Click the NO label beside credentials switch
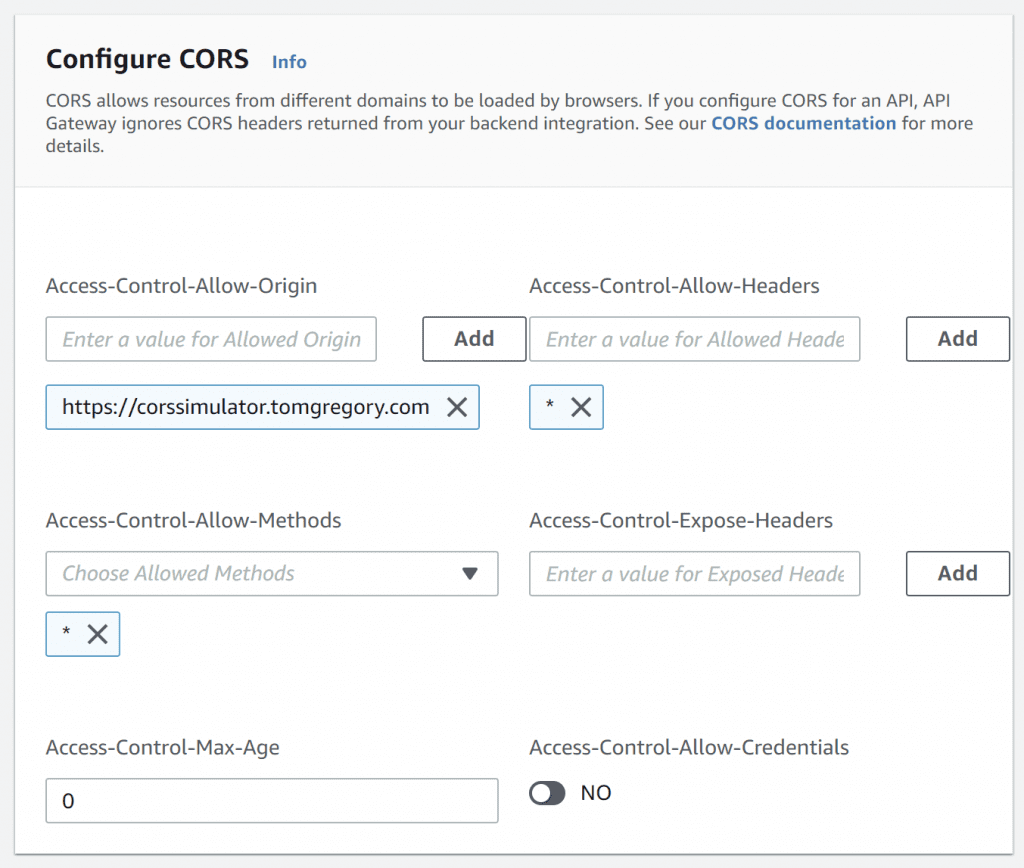 [x=596, y=793]
